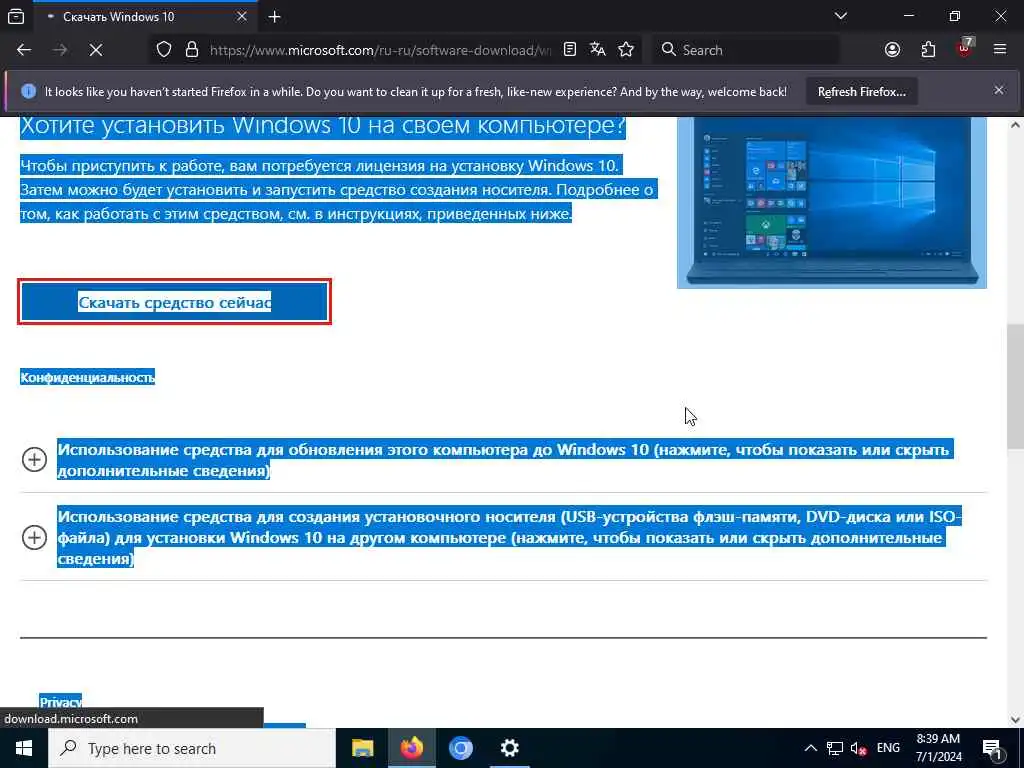Close the Скачать Windows 10 tab
The image size is (1024, 768).
[x=242, y=17]
